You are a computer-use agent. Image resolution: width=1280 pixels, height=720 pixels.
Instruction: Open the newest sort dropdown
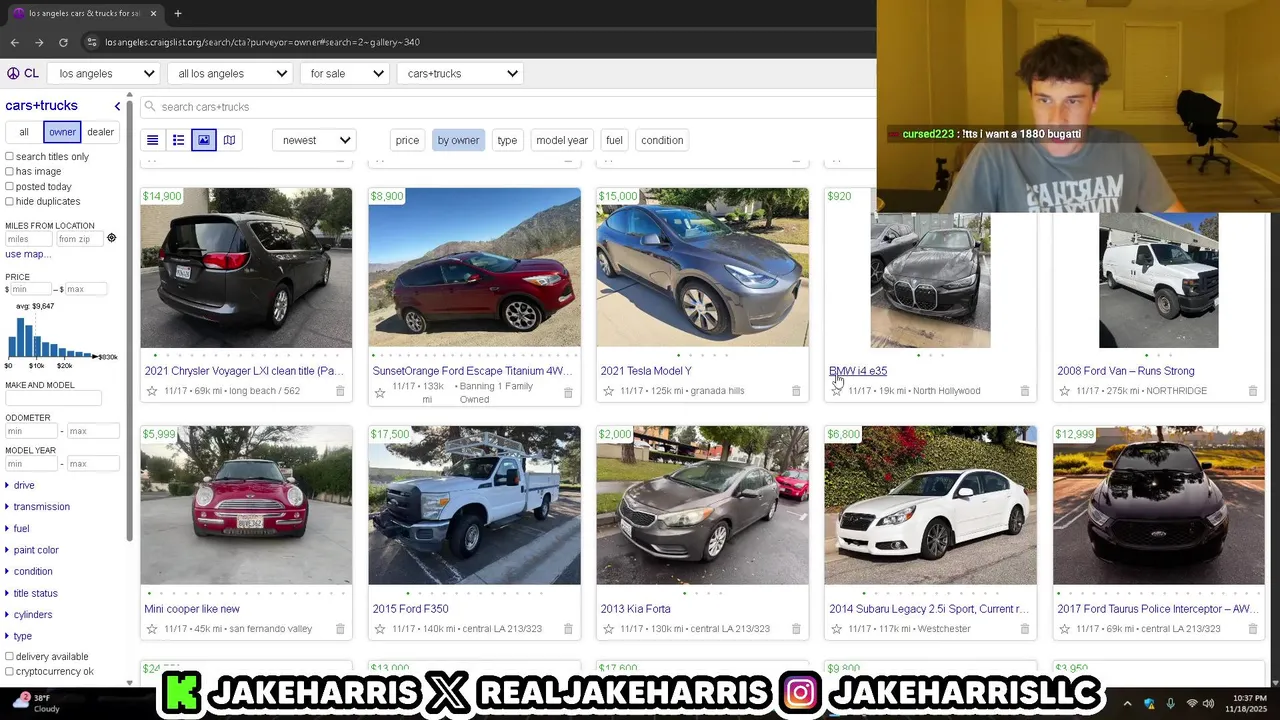(x=315, y=140)
